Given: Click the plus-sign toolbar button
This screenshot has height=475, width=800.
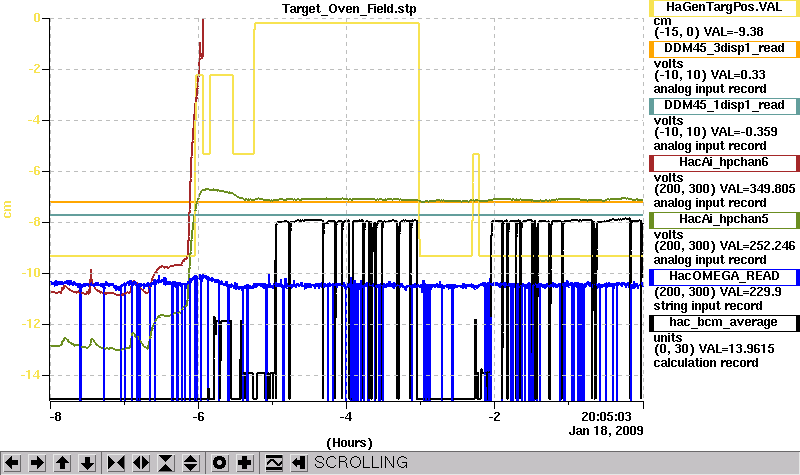Looking at the screenshot, I should pyautogui.click(x=244, y=463).
